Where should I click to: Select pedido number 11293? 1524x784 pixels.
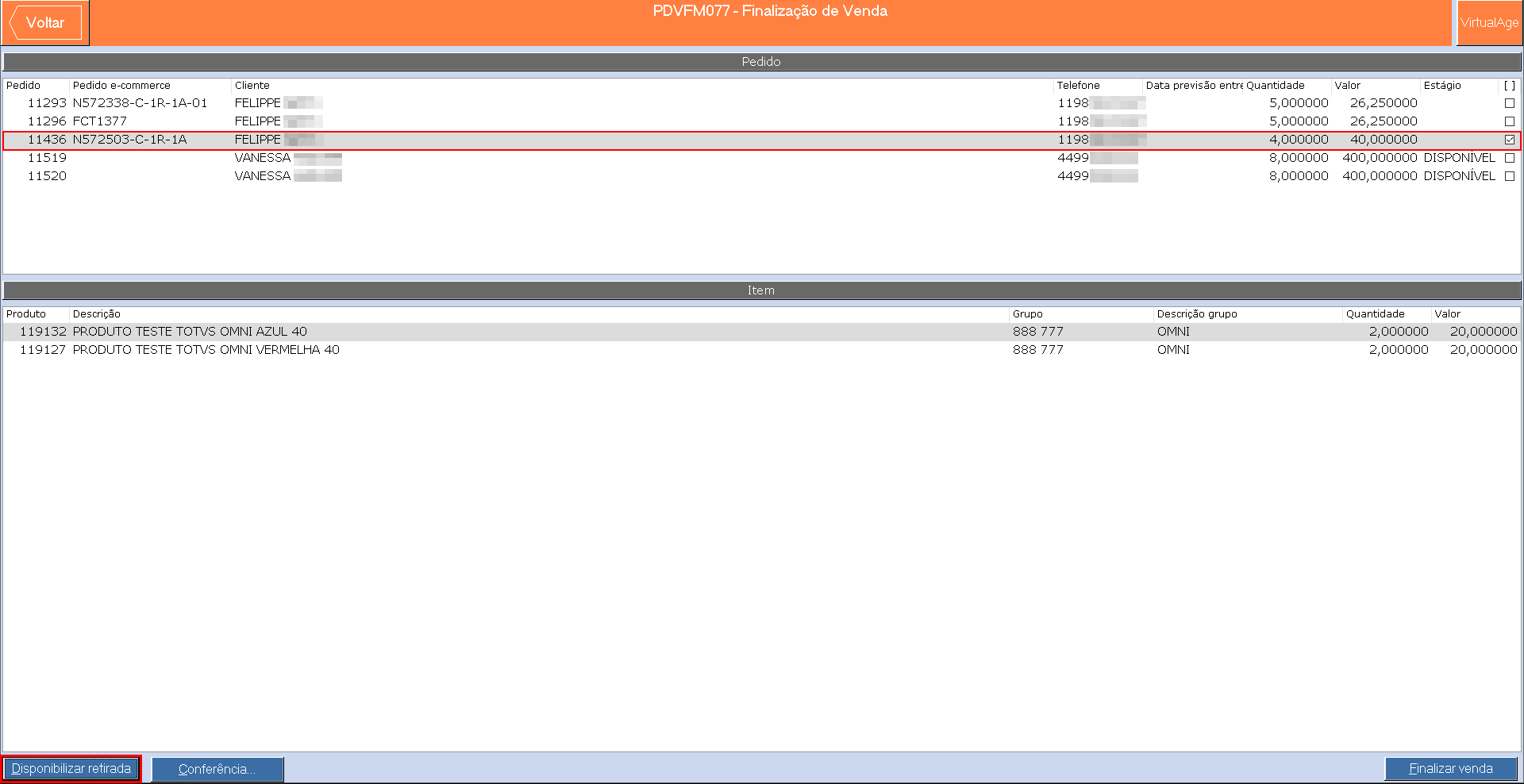tap(47, 103)
